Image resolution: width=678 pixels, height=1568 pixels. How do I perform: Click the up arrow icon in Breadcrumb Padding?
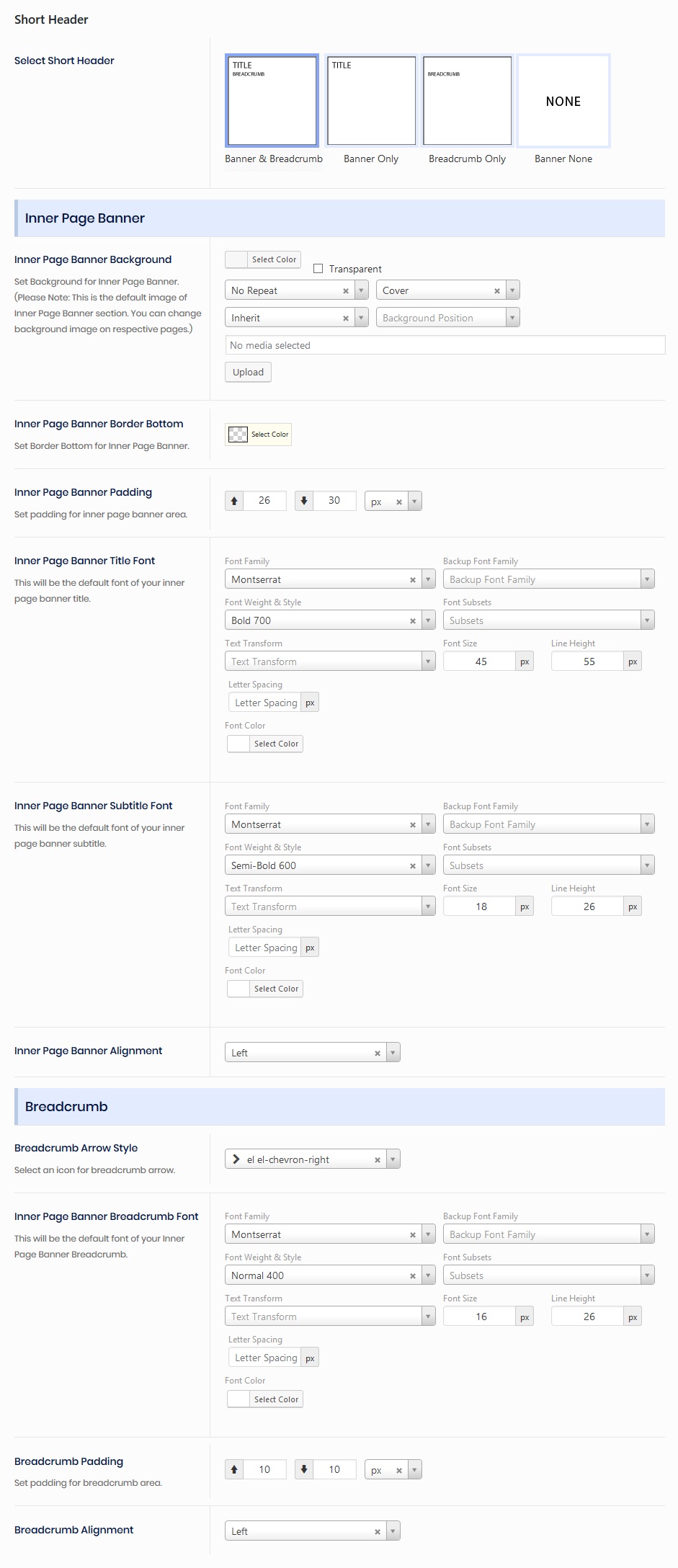234,1469
